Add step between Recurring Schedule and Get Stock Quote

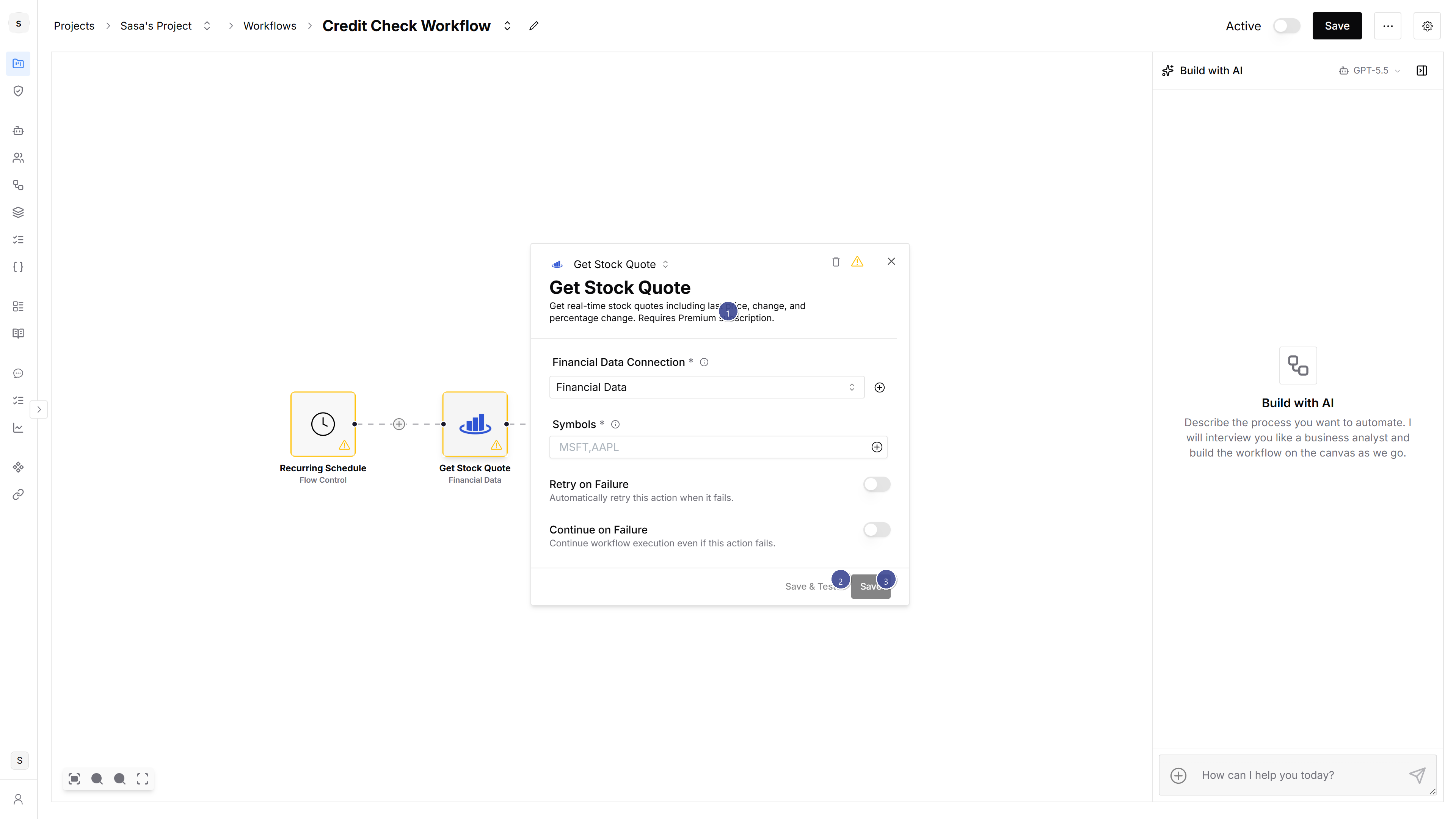click(399, 424)
